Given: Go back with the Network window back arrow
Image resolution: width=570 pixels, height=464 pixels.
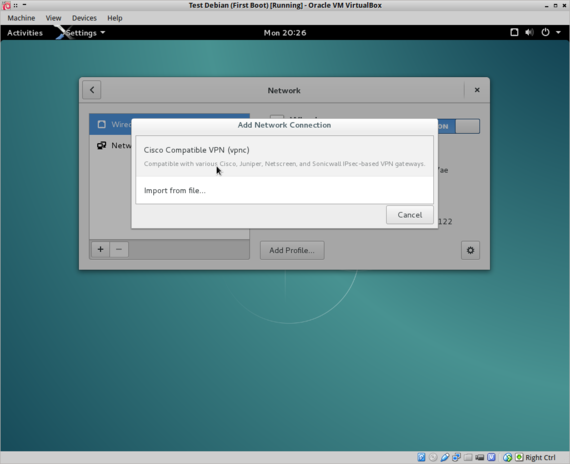Looking at the screenshot, I should click(92, 90).
